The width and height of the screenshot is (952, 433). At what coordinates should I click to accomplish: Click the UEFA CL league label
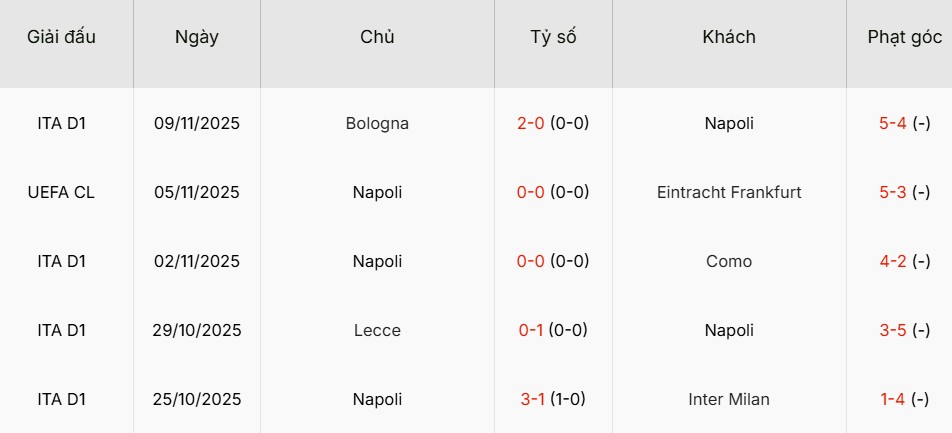(x=62, y=192)
